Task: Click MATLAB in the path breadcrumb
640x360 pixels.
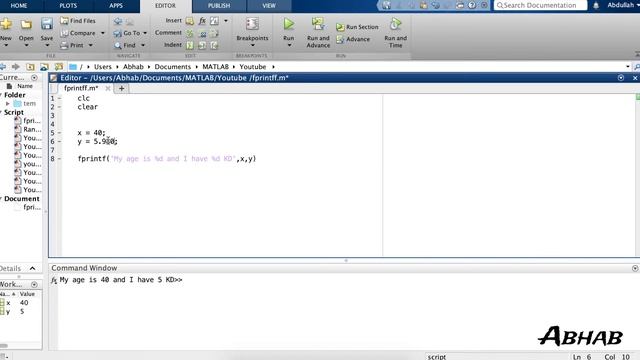Action: (215, 67)
